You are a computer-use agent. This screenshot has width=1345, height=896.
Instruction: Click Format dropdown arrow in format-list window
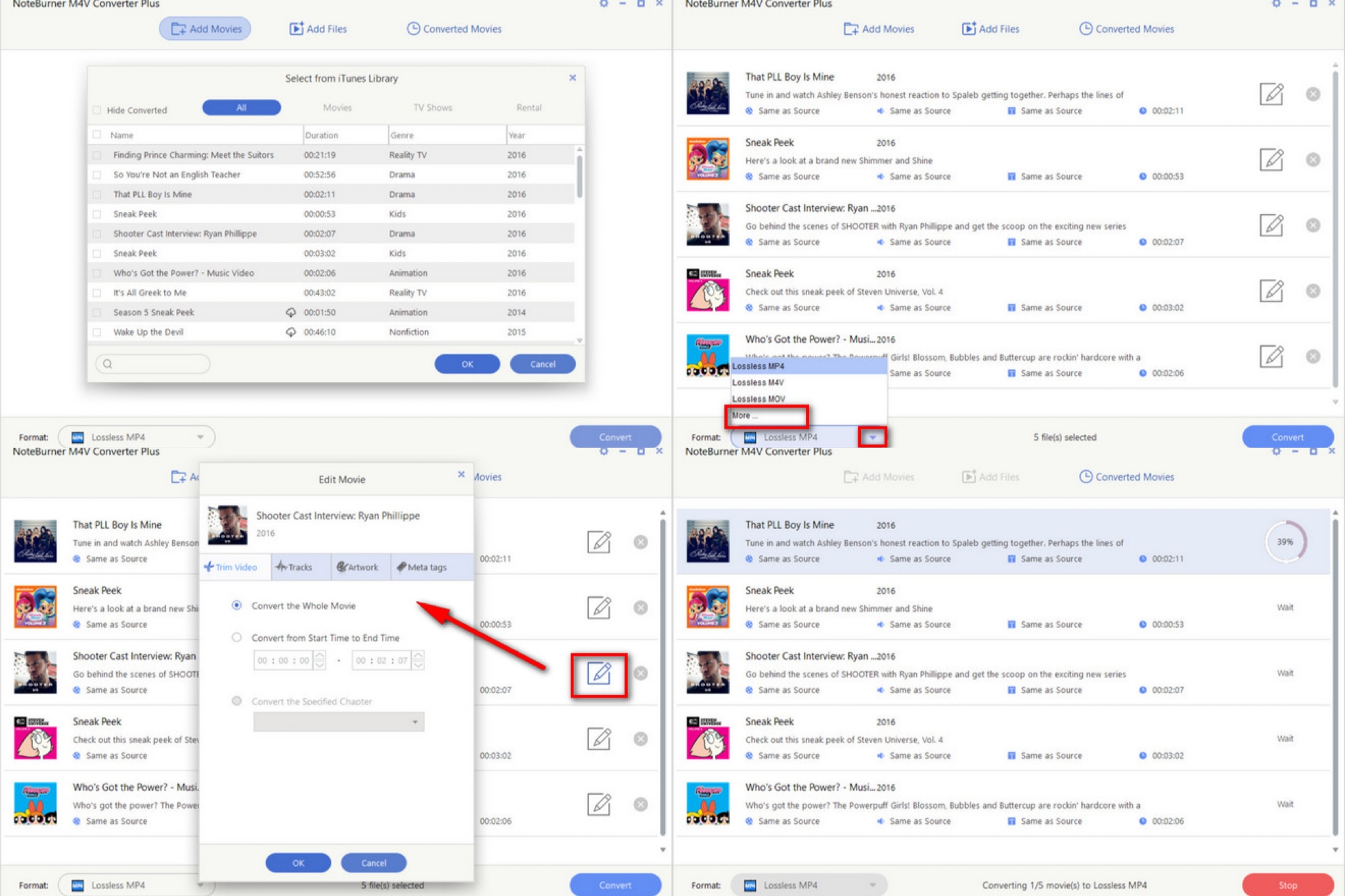pos(872,437)
